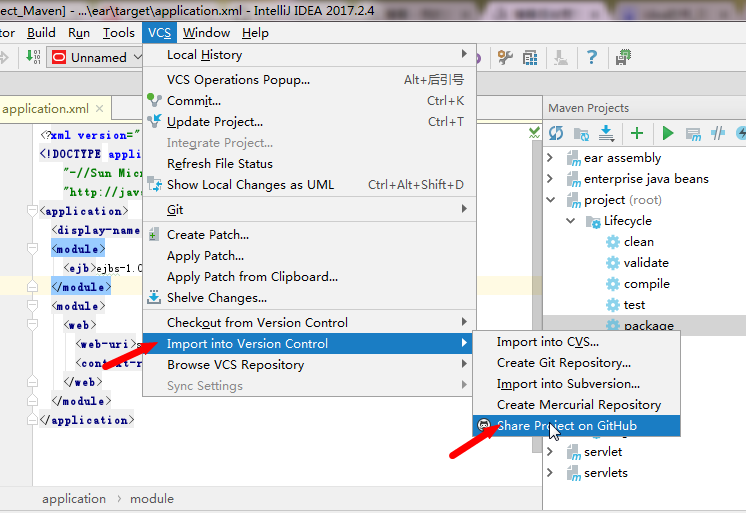Expand the enterprise java beans node
This screenshot has width=746, height=513.
click(x=550, y=178)
